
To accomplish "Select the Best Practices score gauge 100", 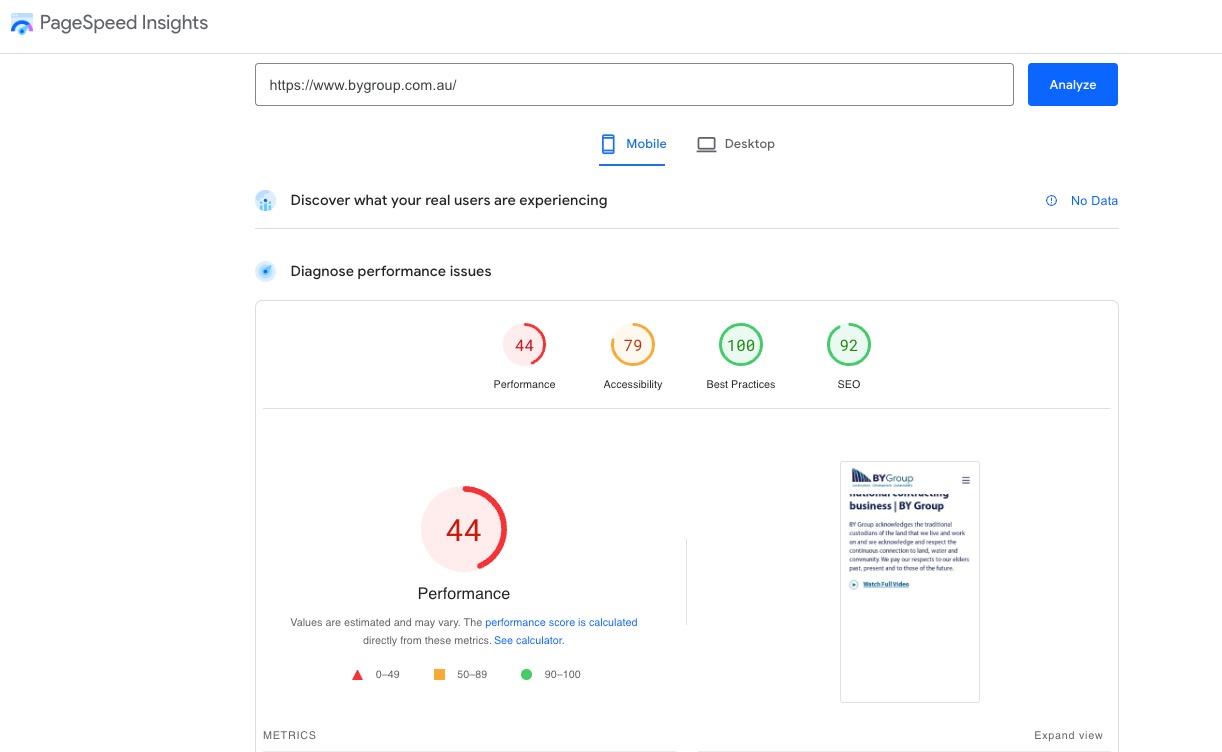I will (x=741, y=346).
